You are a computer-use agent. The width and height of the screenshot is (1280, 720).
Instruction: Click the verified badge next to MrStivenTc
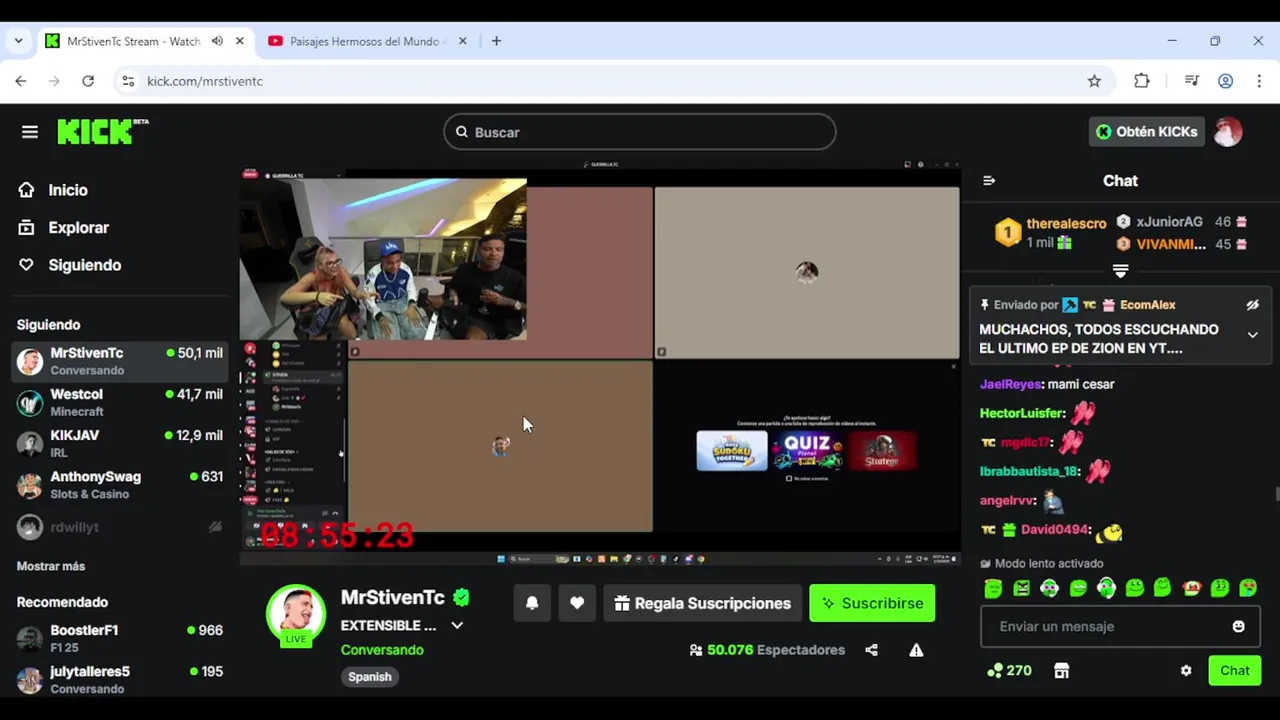(x=461, y=597)
